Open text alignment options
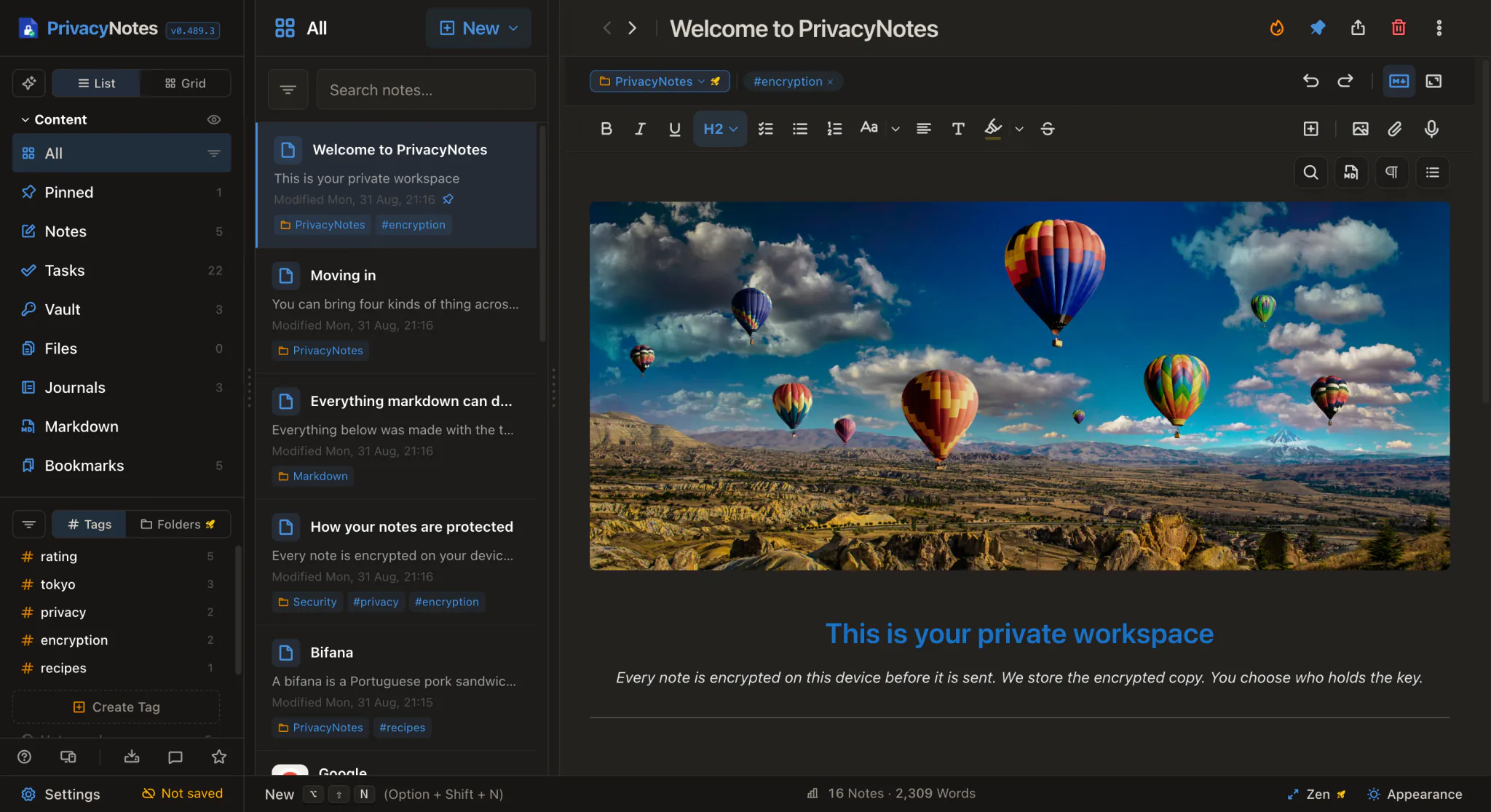This screenshot has height=812, width=1491. (924, 129)
